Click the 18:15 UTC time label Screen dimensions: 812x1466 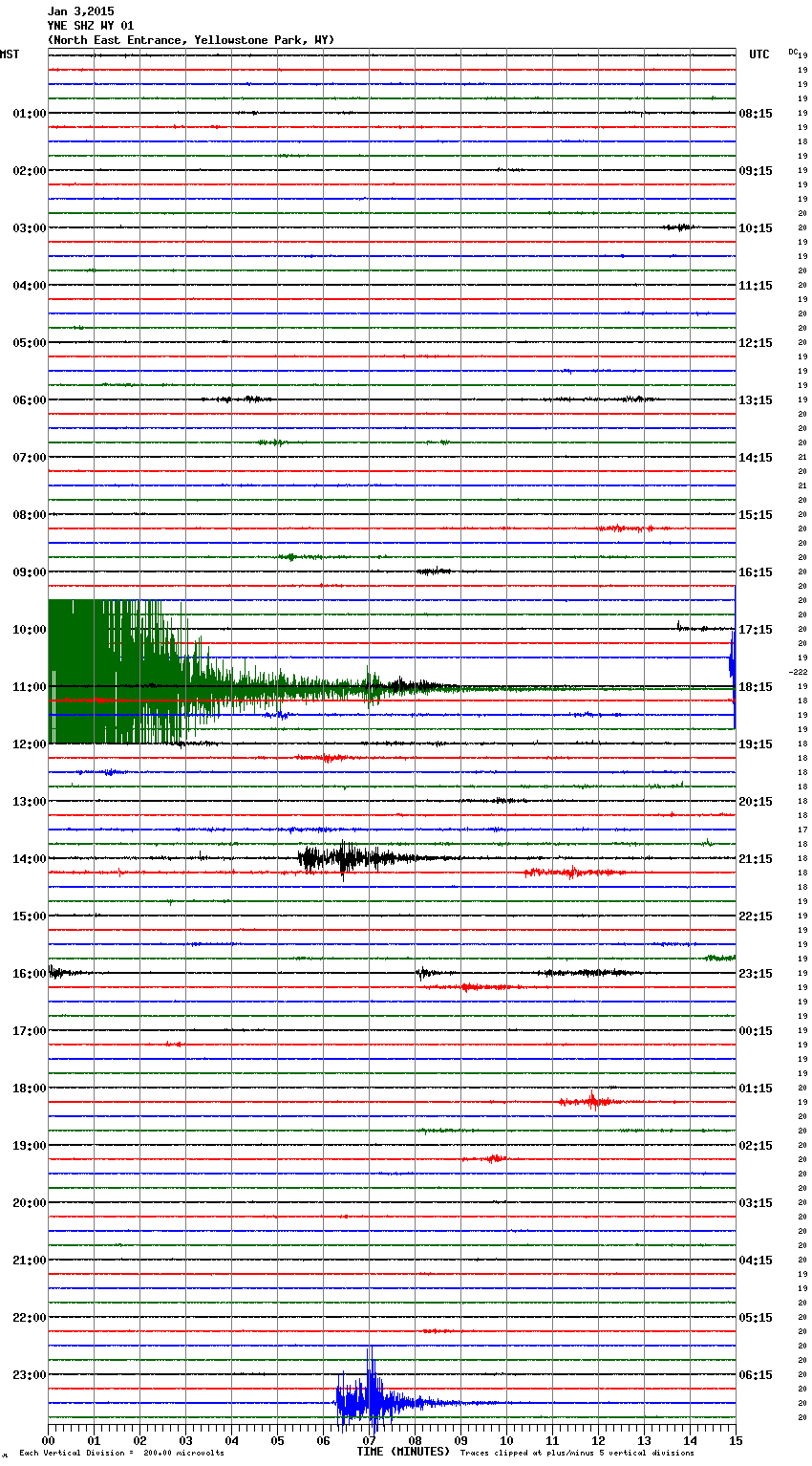(756, 687)
